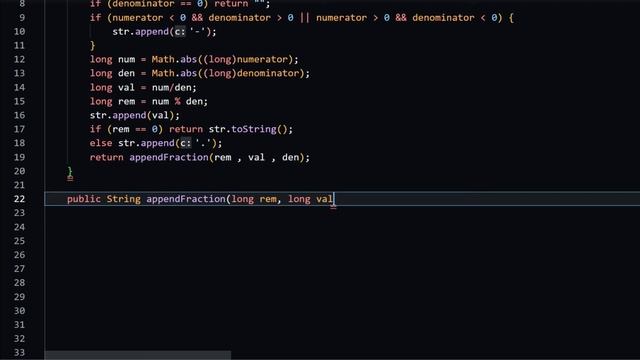Click '(long)numerator' cast on line 12
The image size is (640, 360).
point(245,59)
